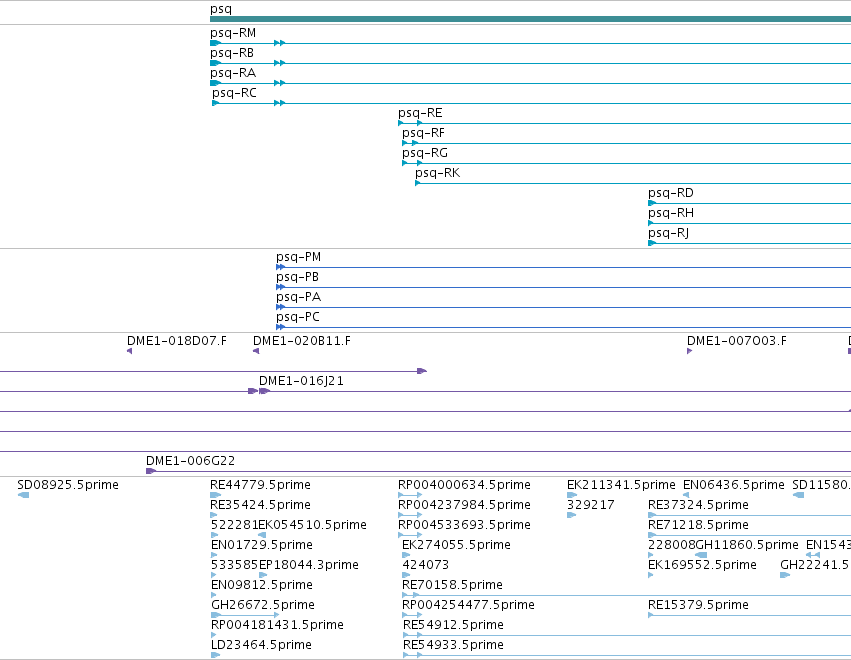Click arrow glyph under SD08925.5prime
This screenshot has width=851, height=660.
tap(23, 495)
